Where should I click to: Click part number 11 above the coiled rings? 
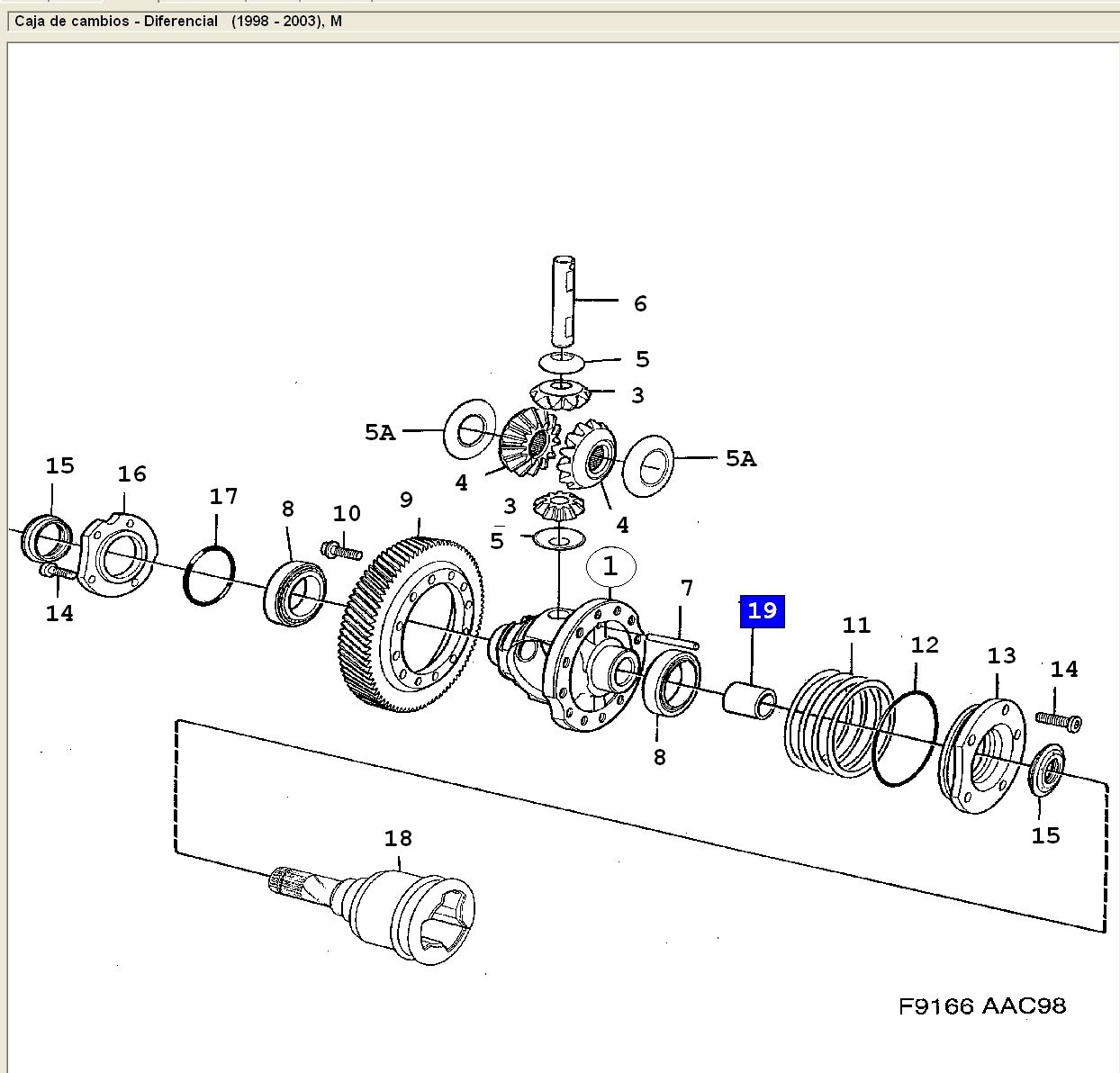coord(856,625)
